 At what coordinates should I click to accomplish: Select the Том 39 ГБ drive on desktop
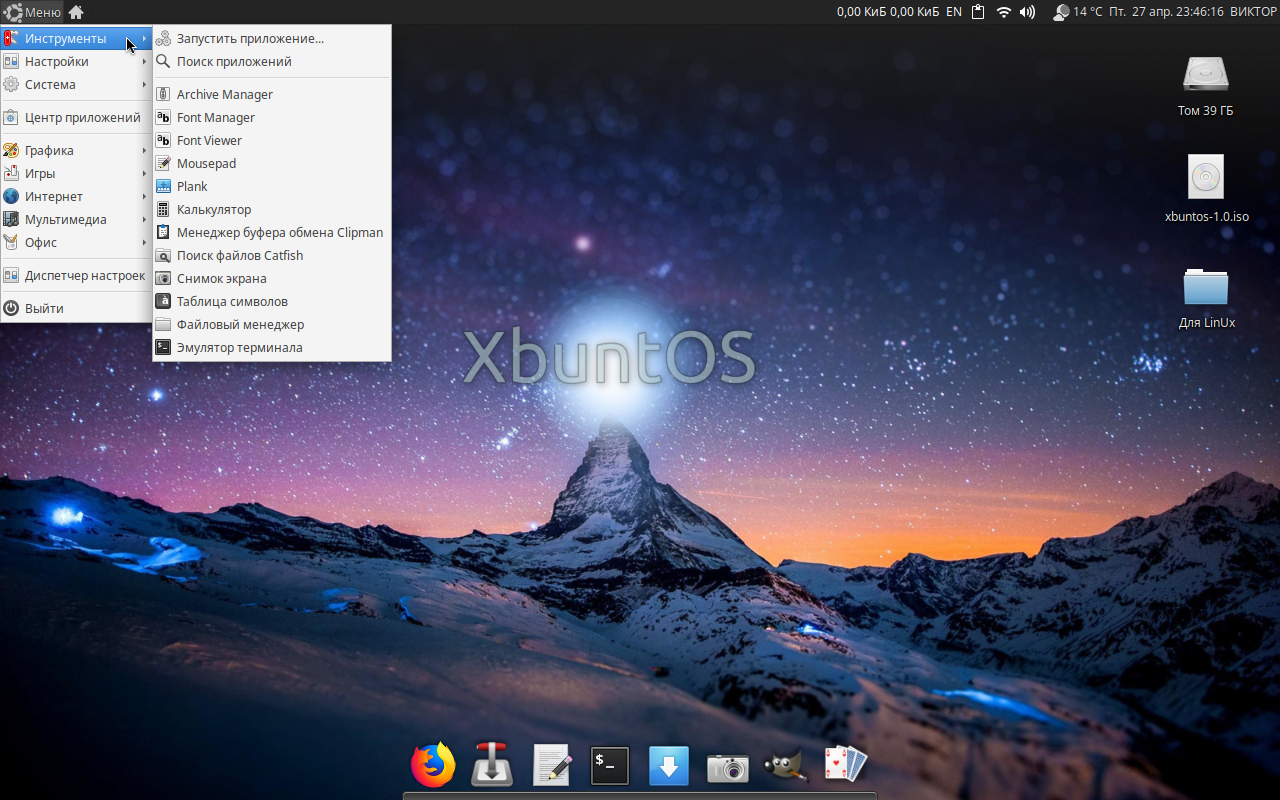tap(1205, 86)
